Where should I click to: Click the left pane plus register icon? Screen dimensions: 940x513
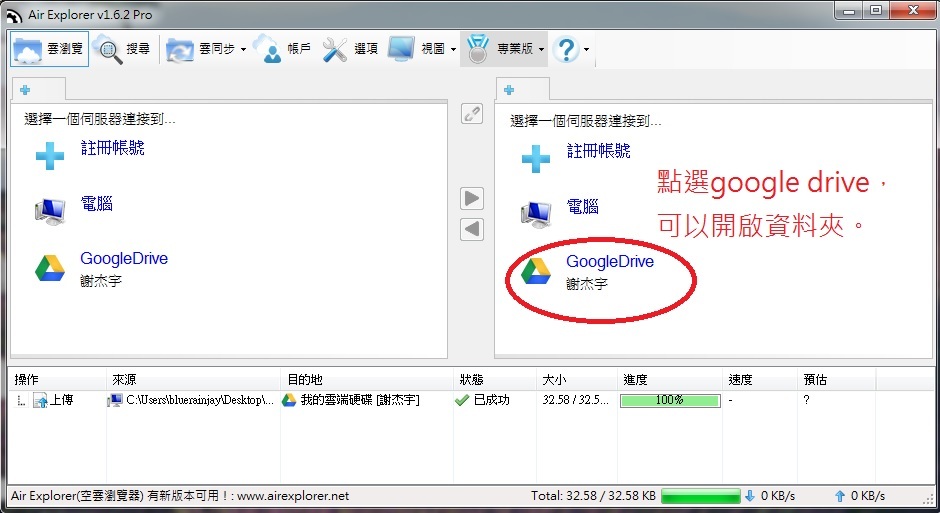point(50,155)
